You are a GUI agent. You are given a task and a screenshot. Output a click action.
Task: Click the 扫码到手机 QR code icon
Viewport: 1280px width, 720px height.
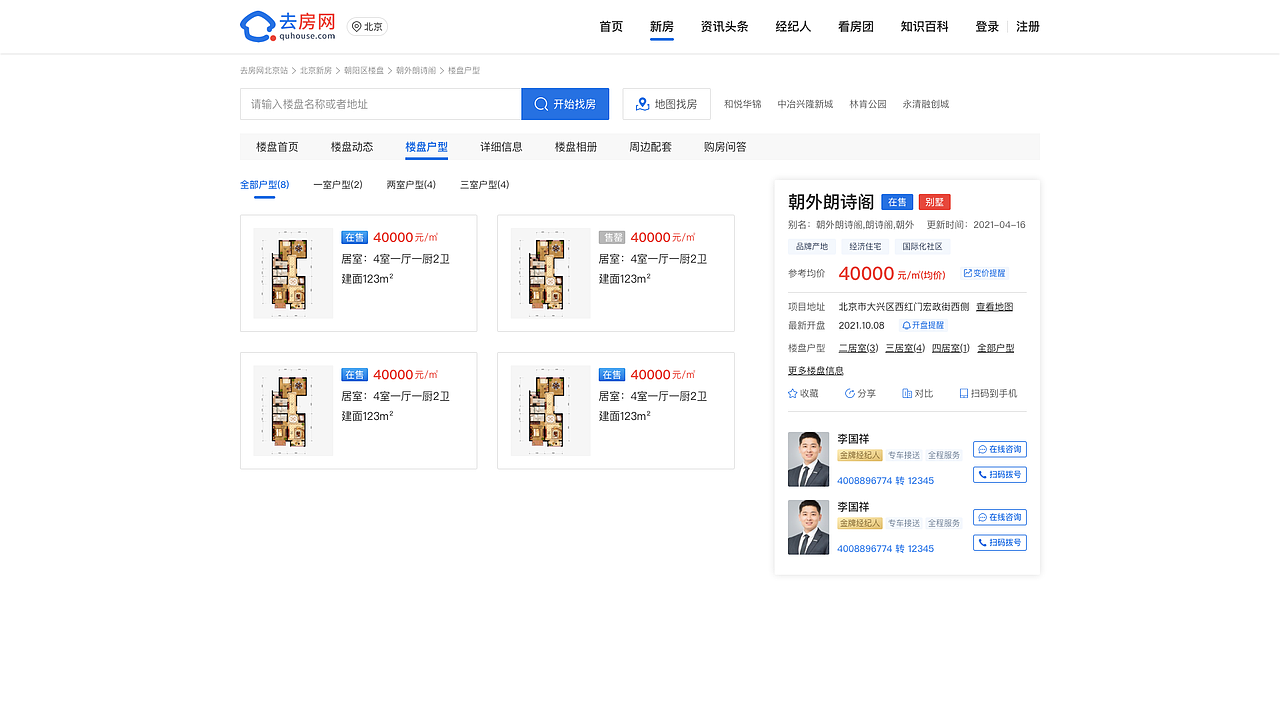[x=962, y=393]
